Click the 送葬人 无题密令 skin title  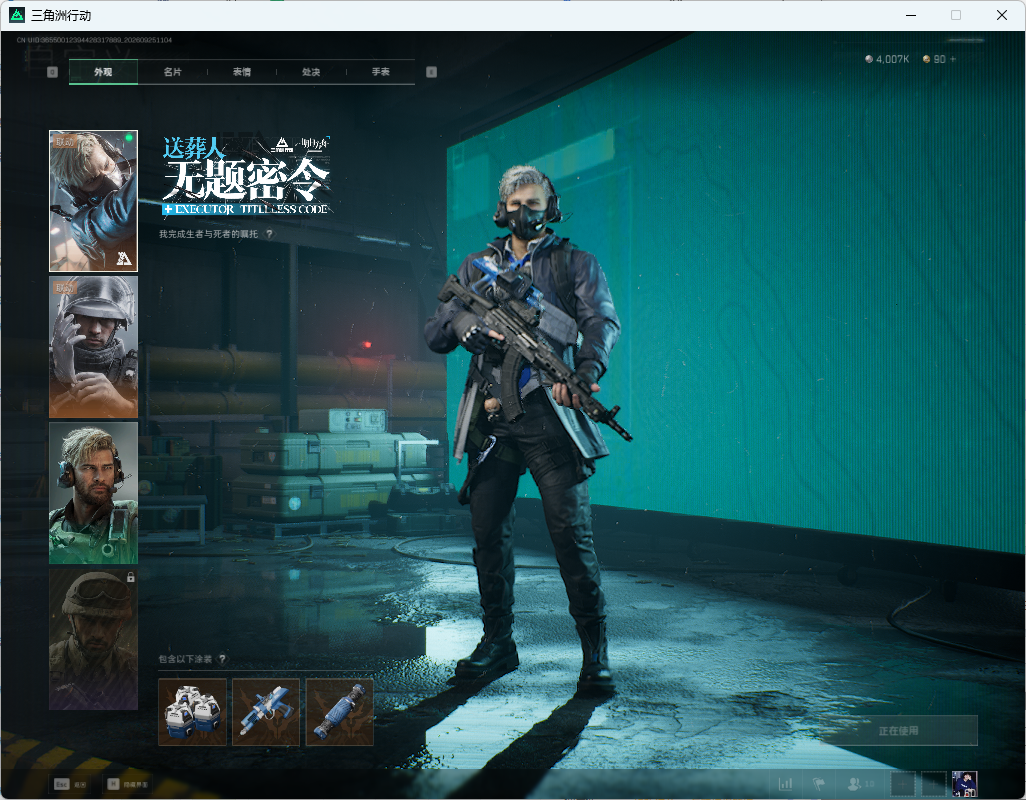(x=247, y=175)
